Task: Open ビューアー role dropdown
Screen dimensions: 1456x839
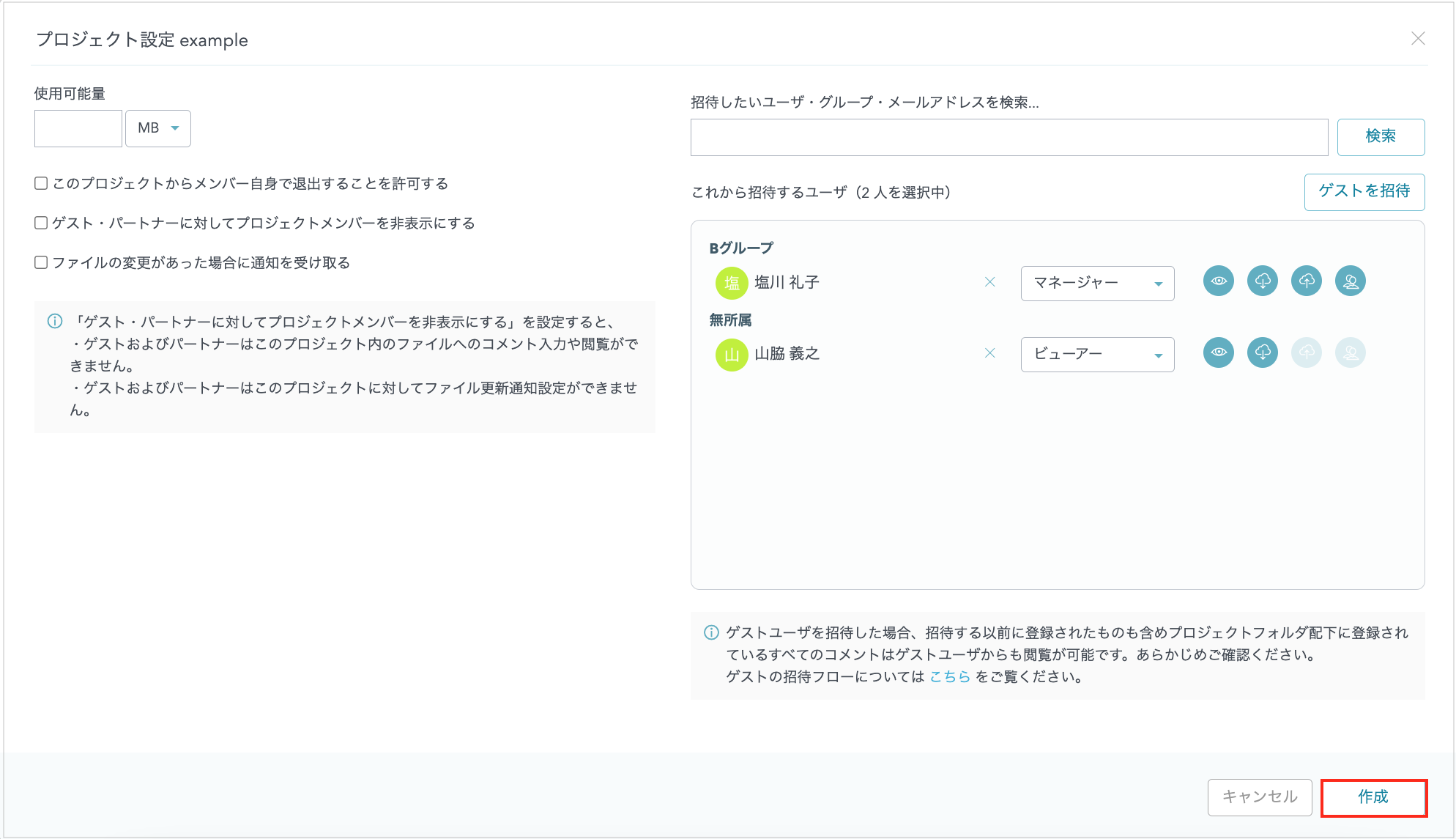Action: coord(1097,354)
